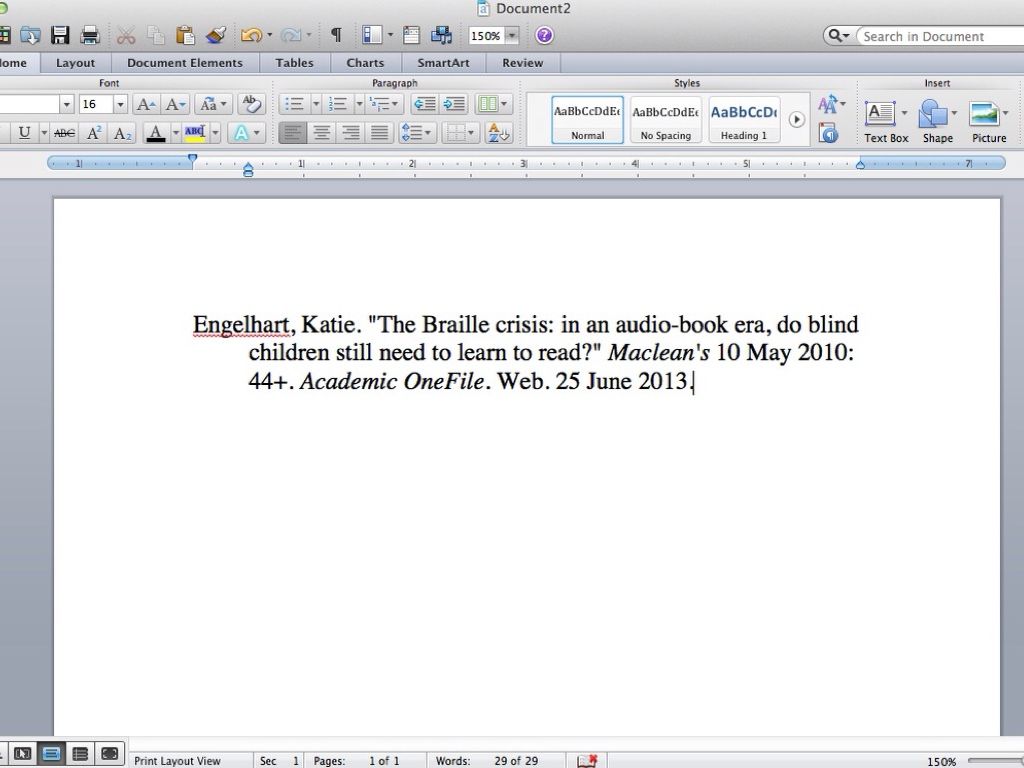Toggle Underline formatting
Viewport: 1024px width, 768px height.
pos(25,133)
